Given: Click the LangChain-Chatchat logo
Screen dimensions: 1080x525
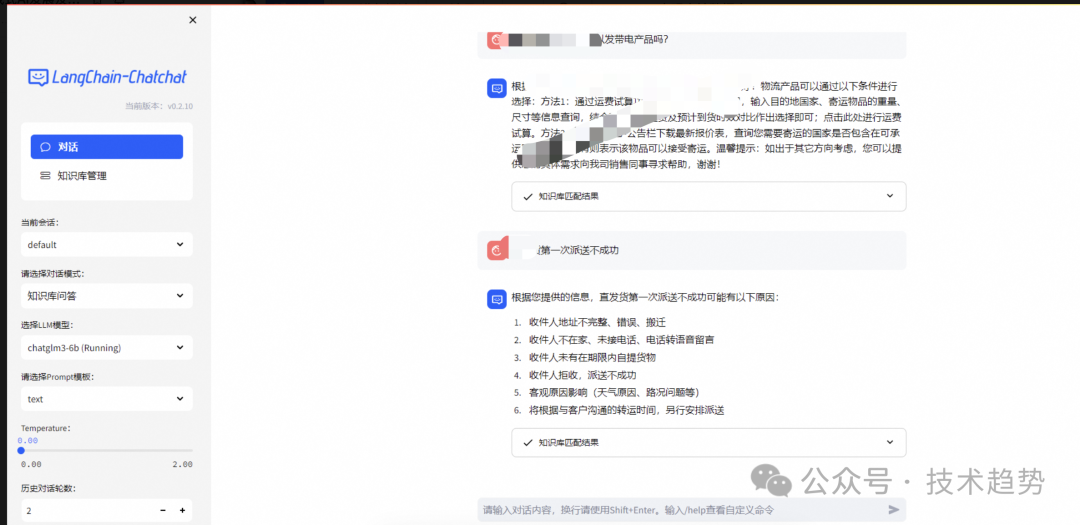Looking at the screenshot, I should click(x=107, y=77).
